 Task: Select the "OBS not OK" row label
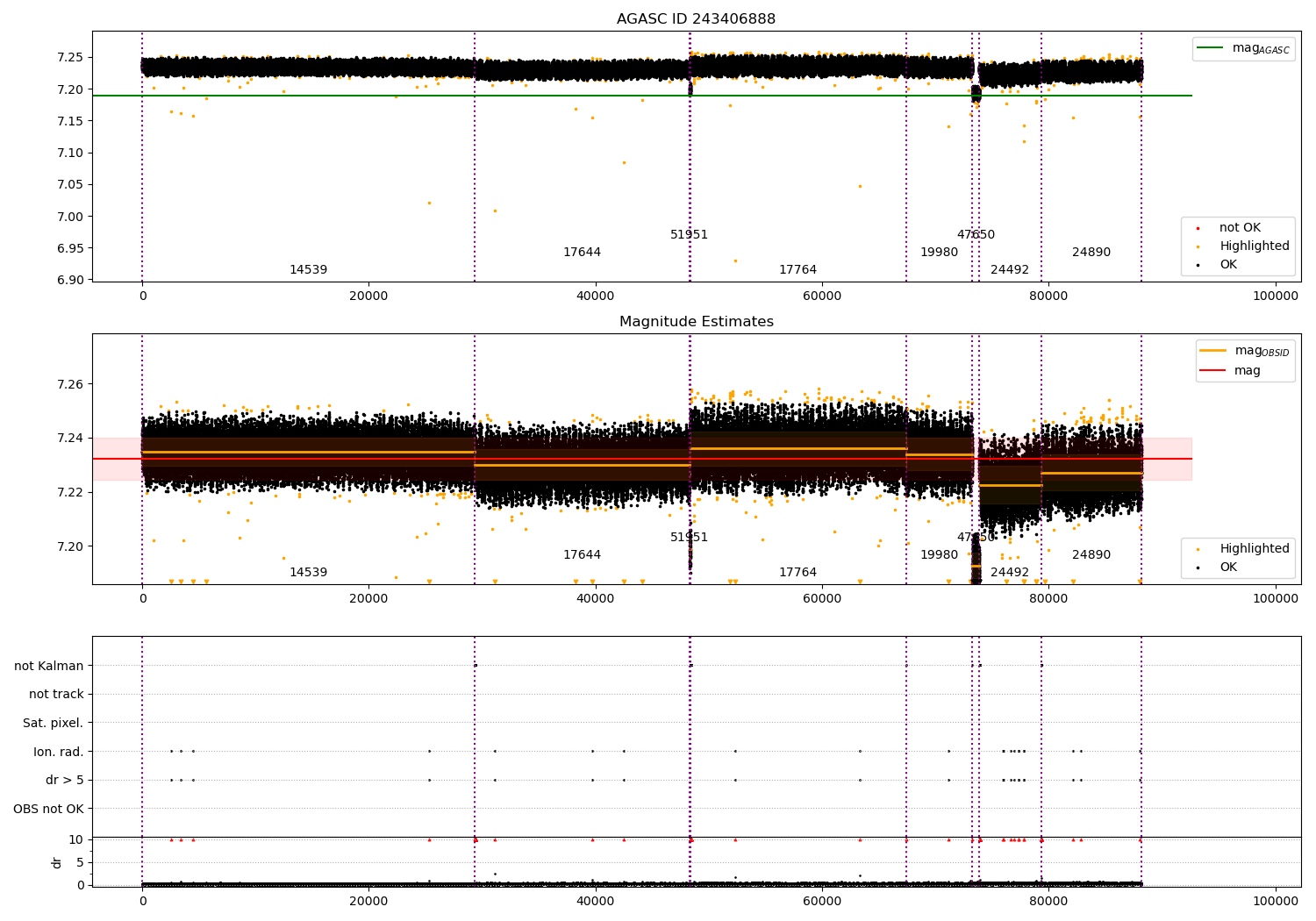[49, 809]
